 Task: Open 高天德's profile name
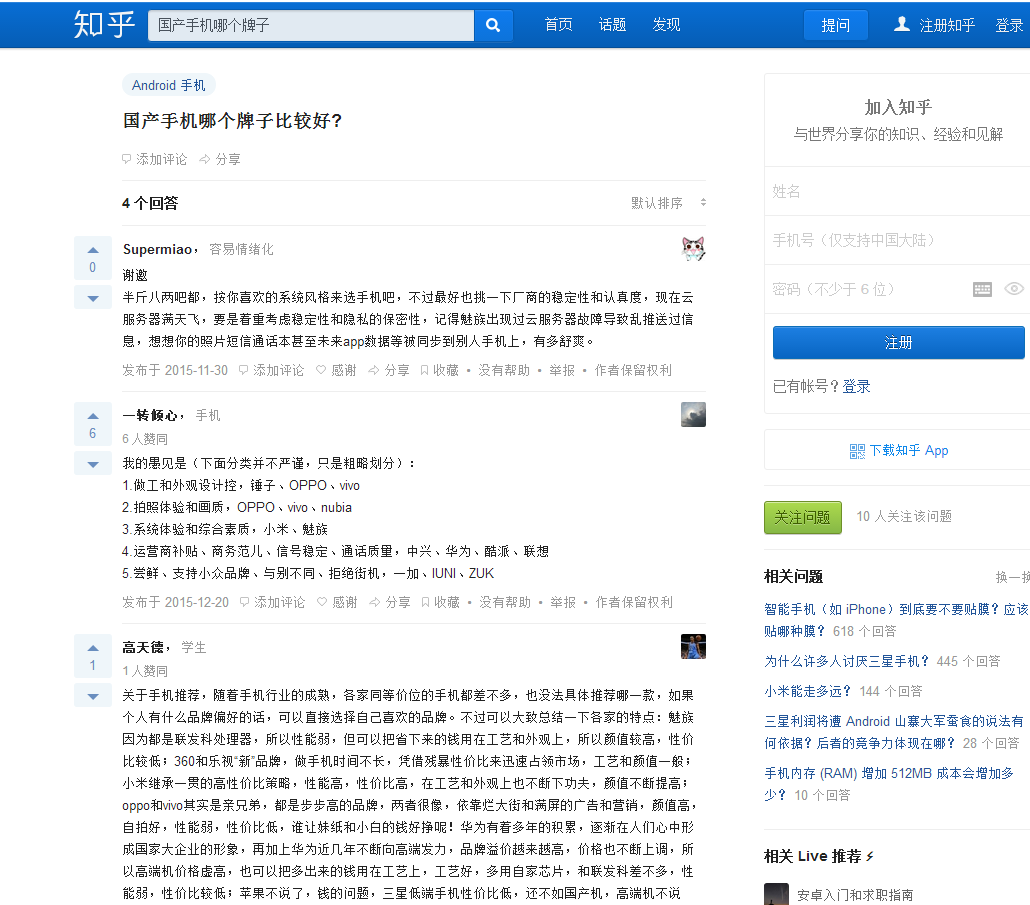click(x=143, y=648)
